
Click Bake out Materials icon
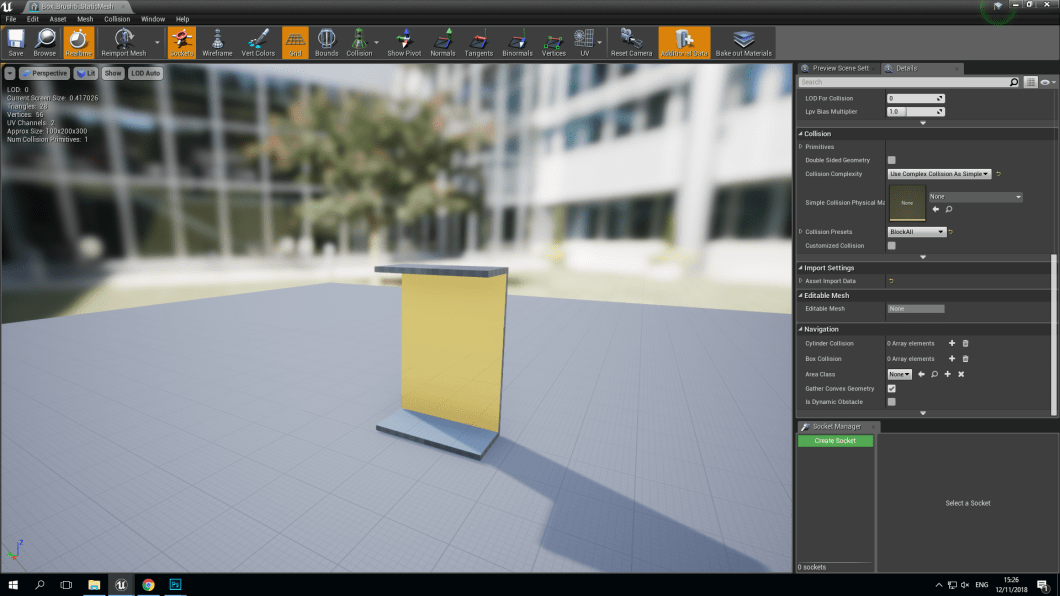coord(743,42)
